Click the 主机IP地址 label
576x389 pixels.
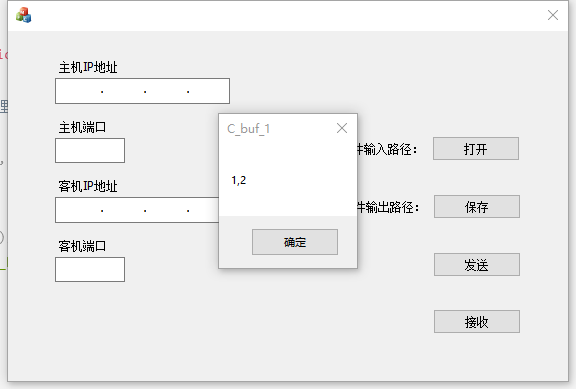coord(88,68)
